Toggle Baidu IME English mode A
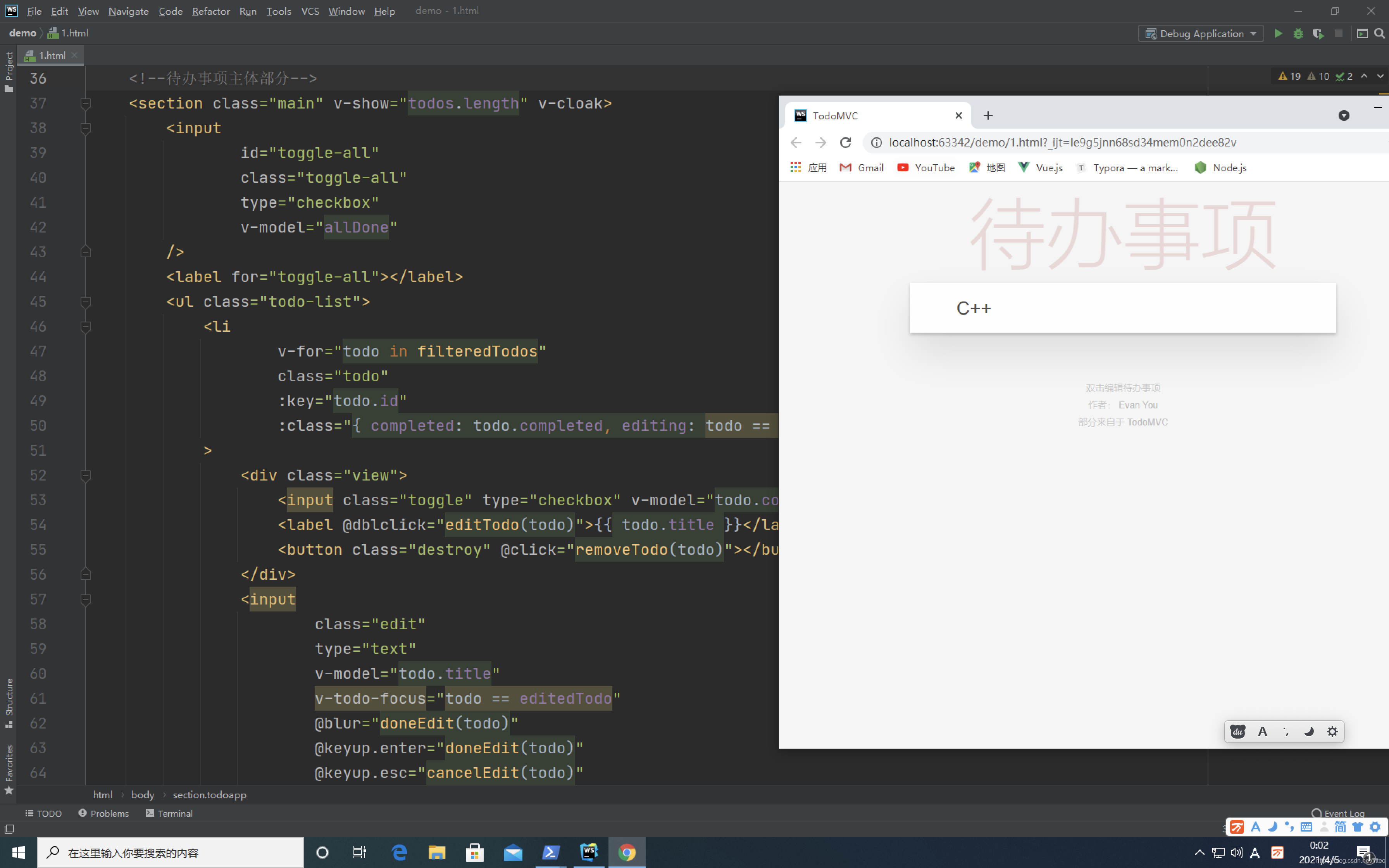 pyautogui.click(x=1262, y=731)
